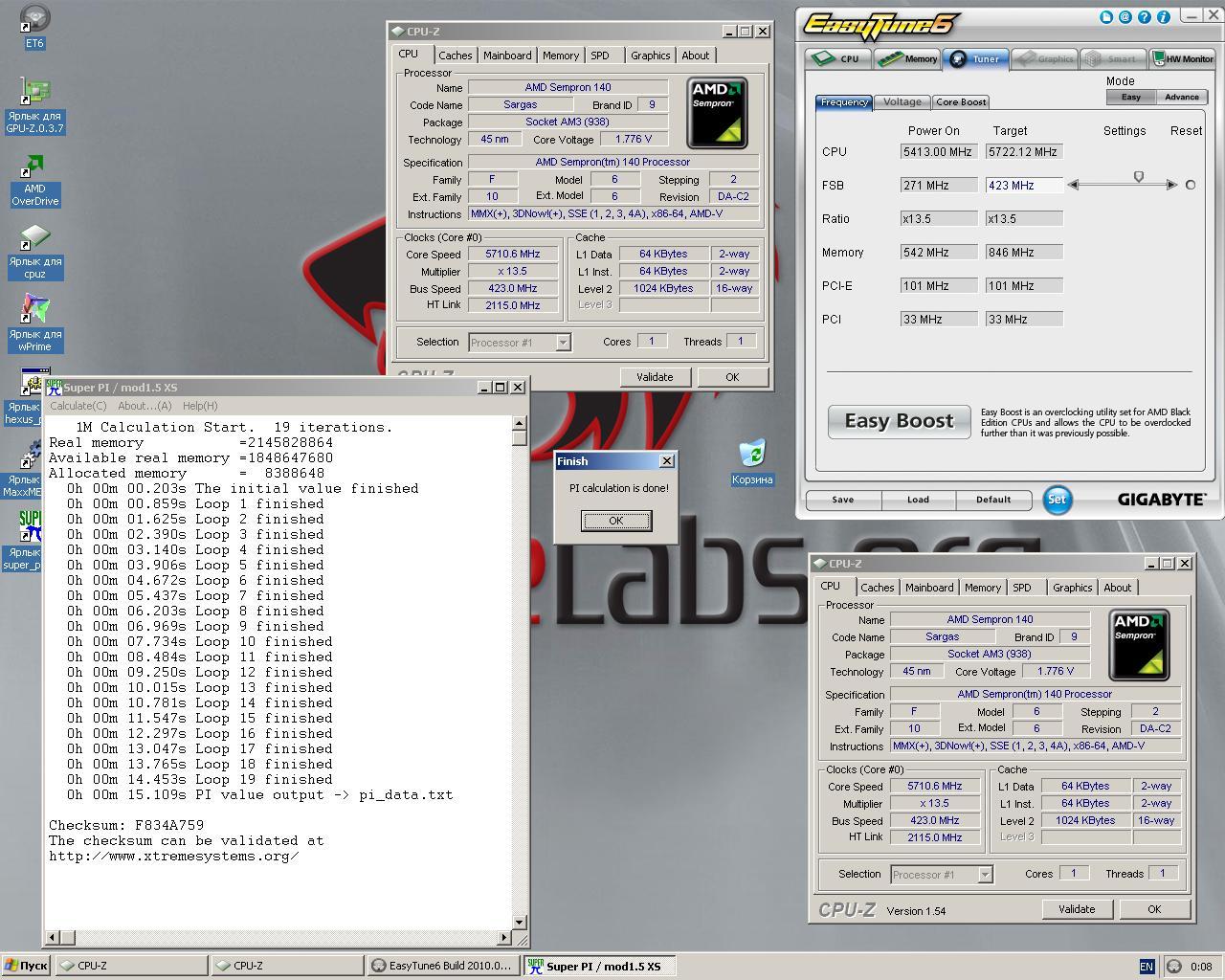
Task: Click the FSB slider handle
Action: click(1139, 177)
